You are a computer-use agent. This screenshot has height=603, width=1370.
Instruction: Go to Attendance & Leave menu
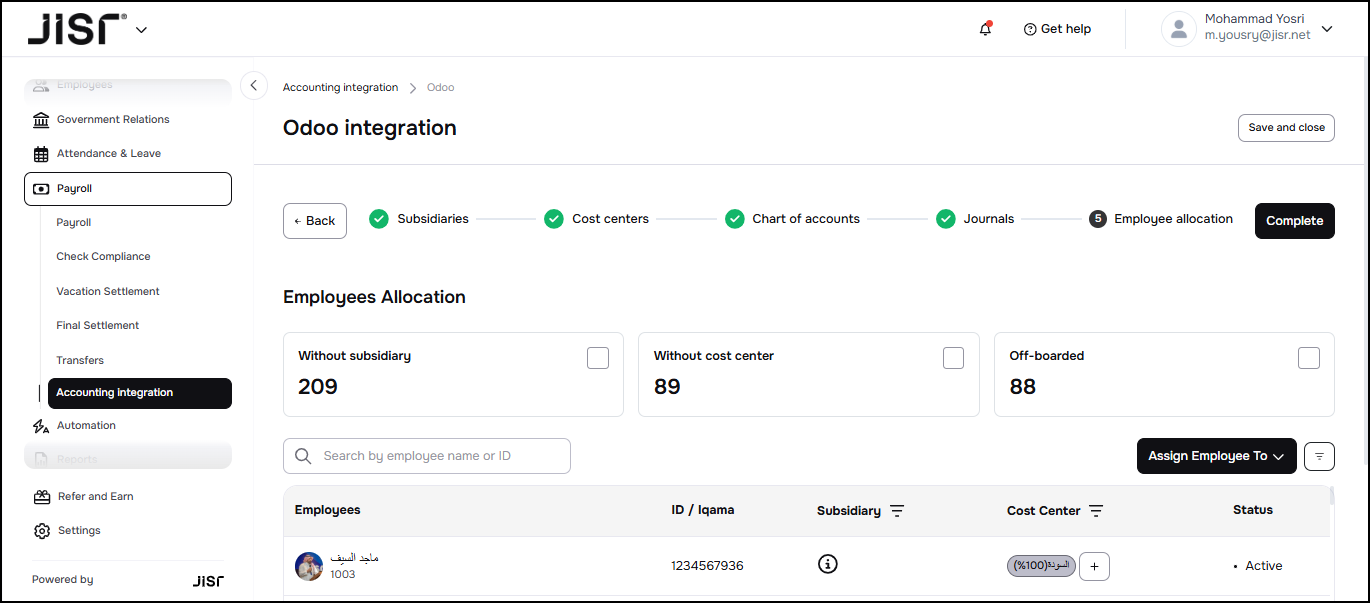[108, 153]
